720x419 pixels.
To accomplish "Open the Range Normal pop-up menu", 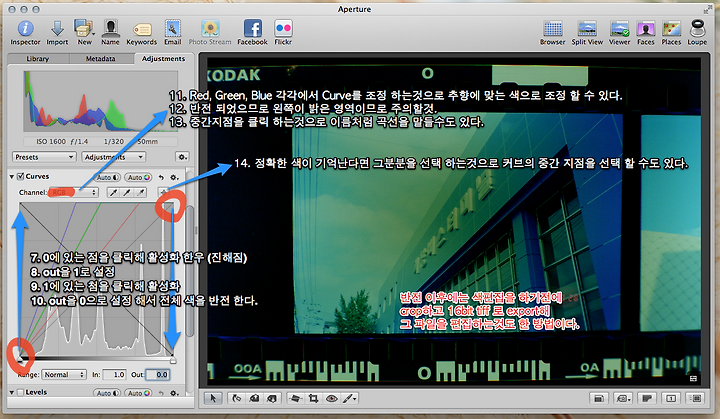I will click(64, 375).
